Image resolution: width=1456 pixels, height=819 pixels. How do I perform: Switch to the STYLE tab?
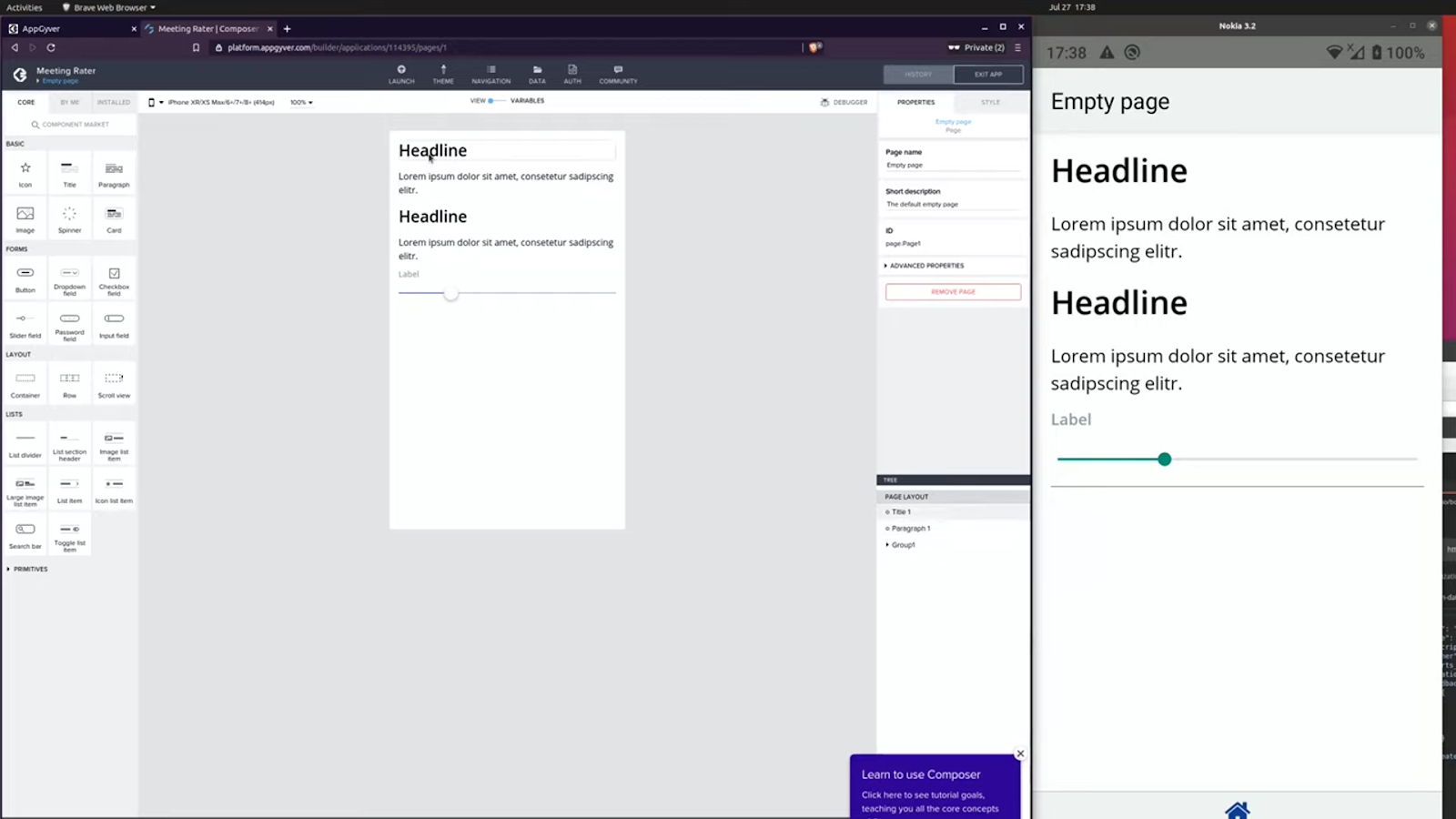[x=990, y=102]
